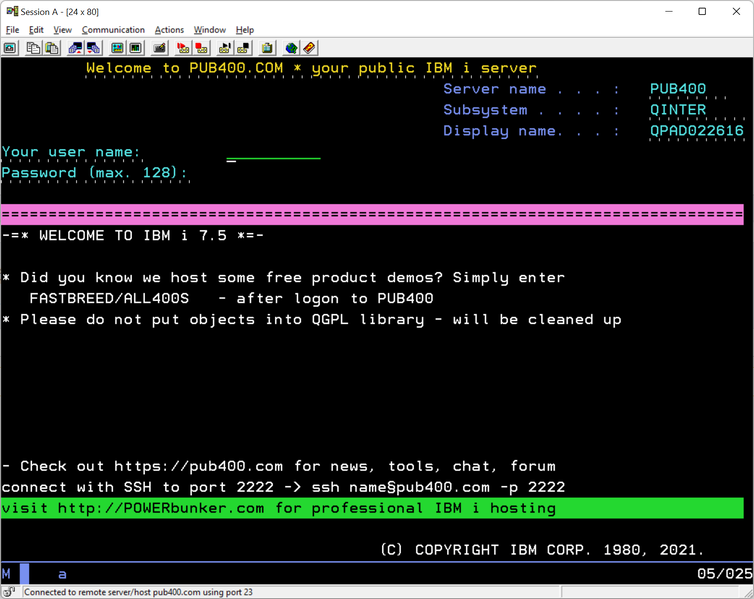
Task: Click the Session A title bar app icon
Action: (x=12, y=11)
